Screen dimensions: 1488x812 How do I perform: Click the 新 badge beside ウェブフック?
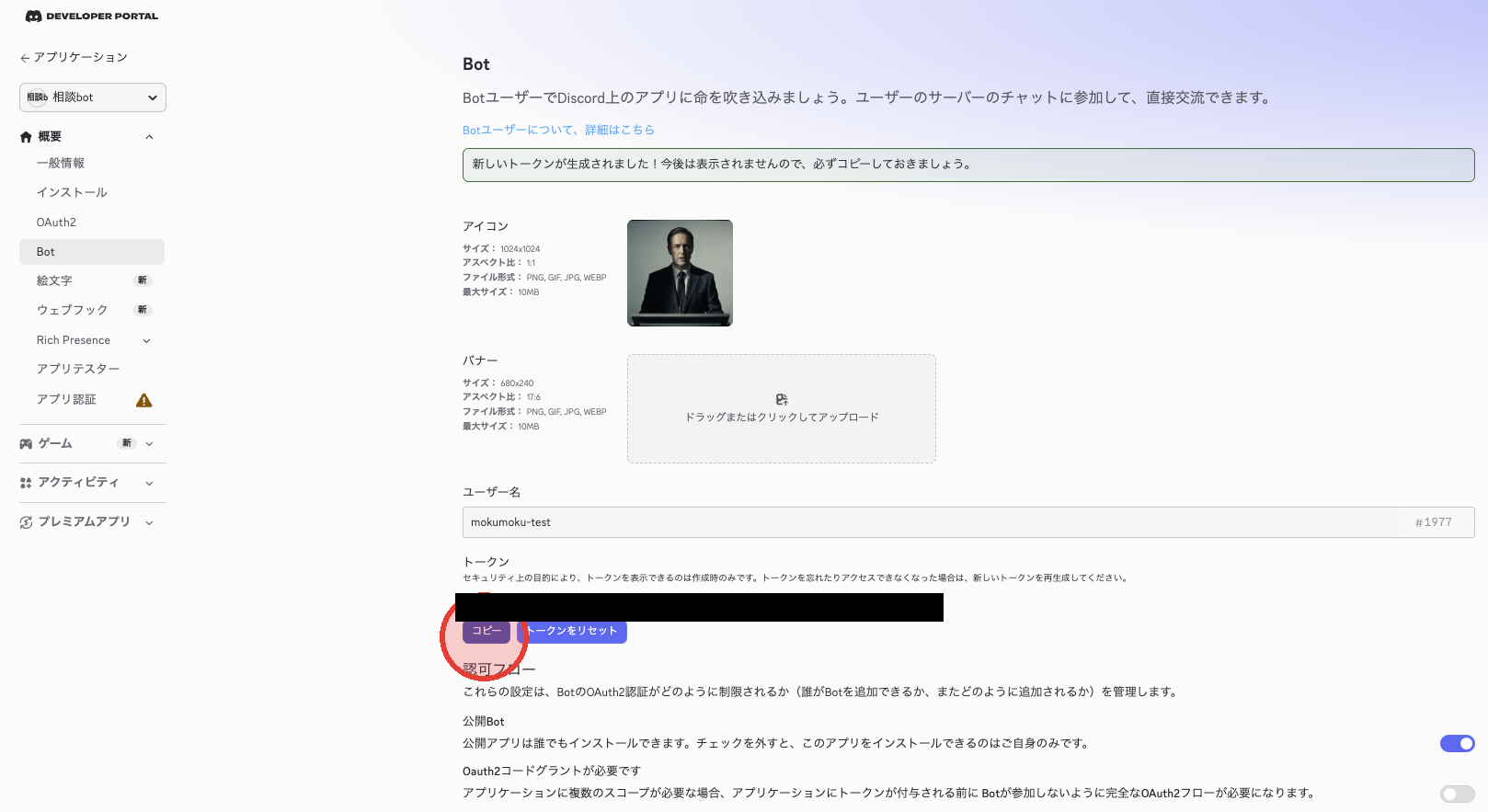(143, 310)
